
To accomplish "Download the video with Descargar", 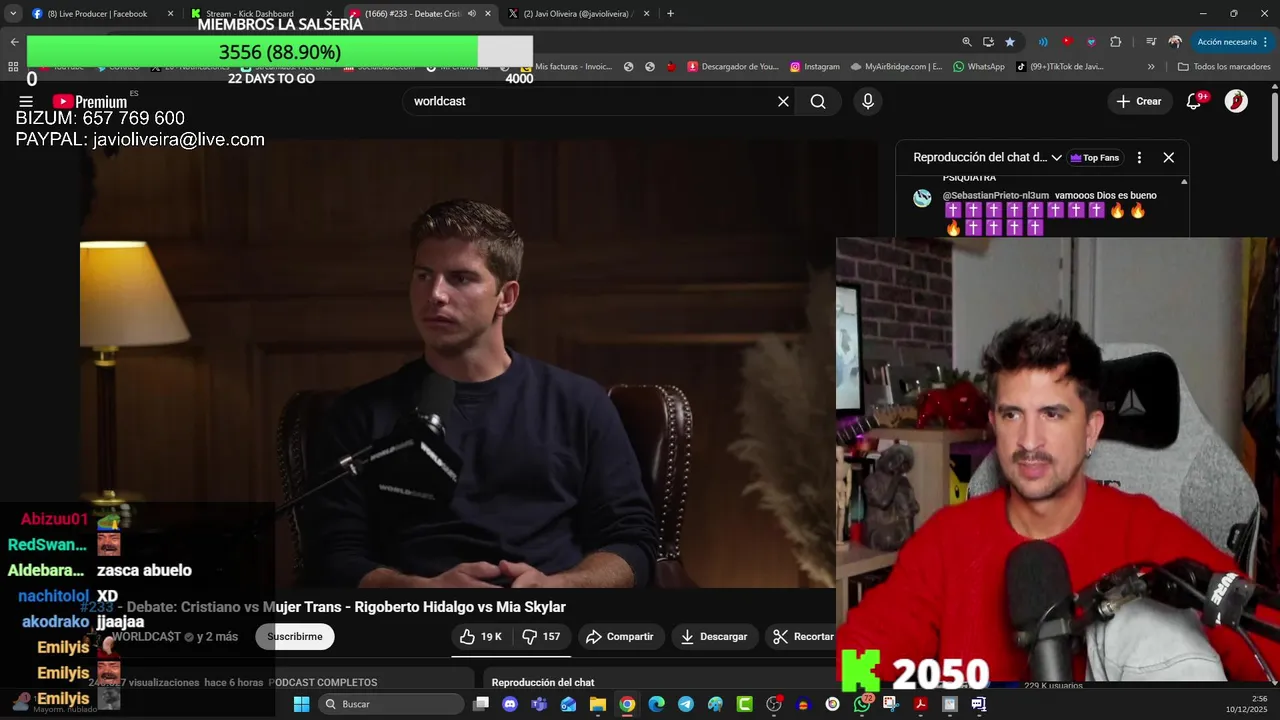I will tap(714, 636).
